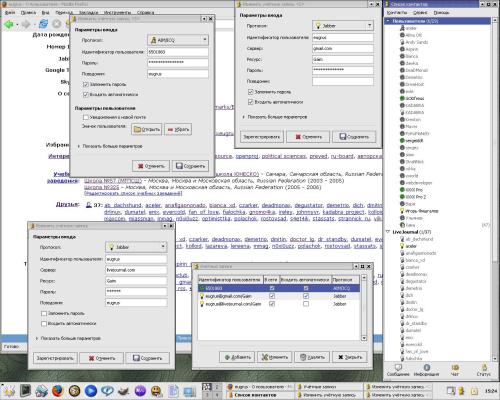
Task: Click Сохранить in the AIM/ICQ dialog
Action: (190, 166)
